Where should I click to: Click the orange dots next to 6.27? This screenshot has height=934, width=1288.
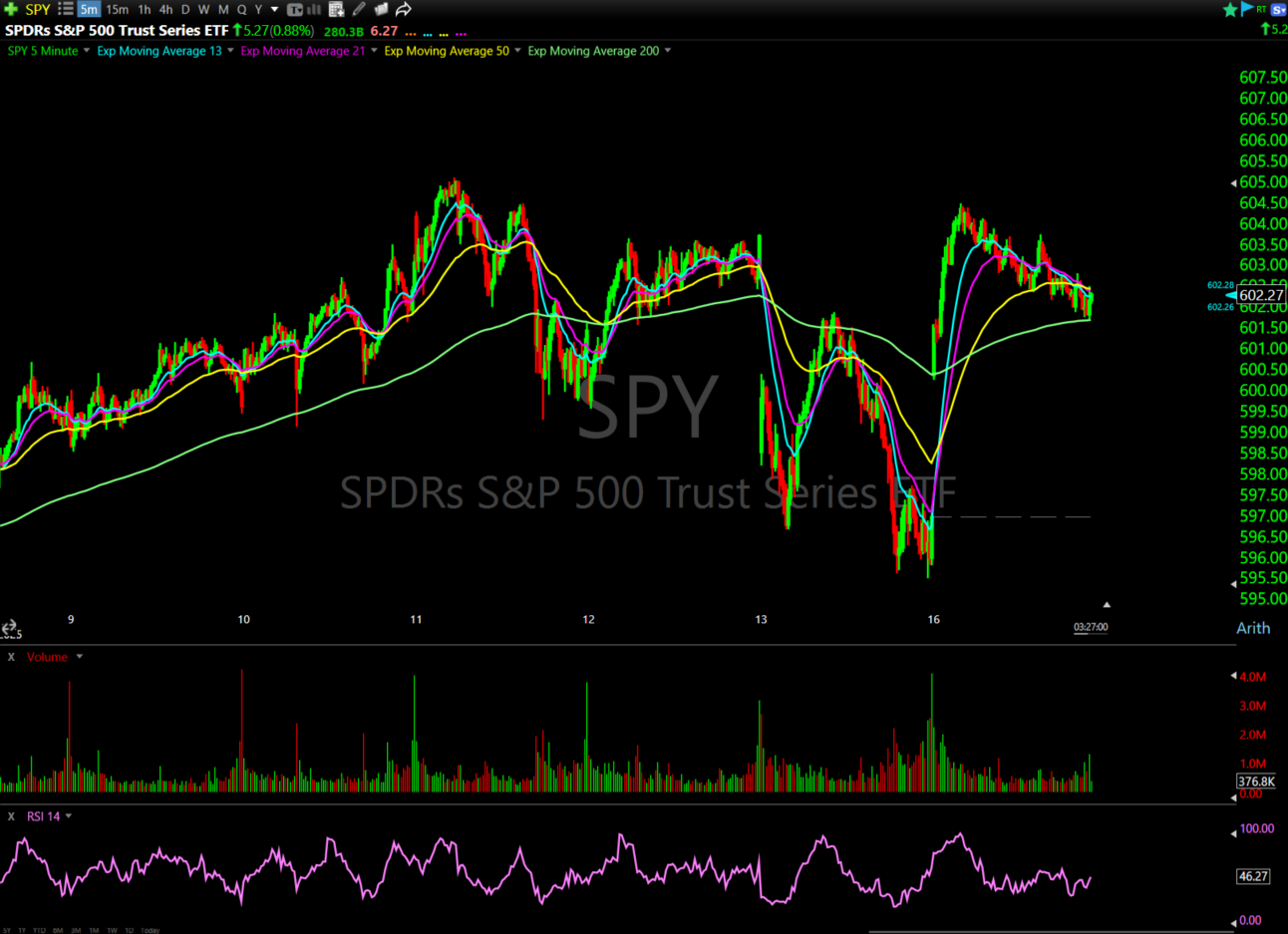click(x=411, y=34)
